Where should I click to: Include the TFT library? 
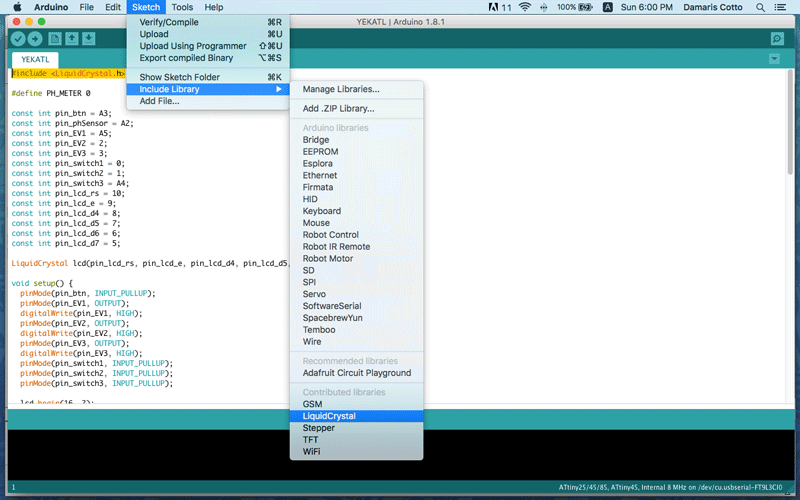[356, 440]
